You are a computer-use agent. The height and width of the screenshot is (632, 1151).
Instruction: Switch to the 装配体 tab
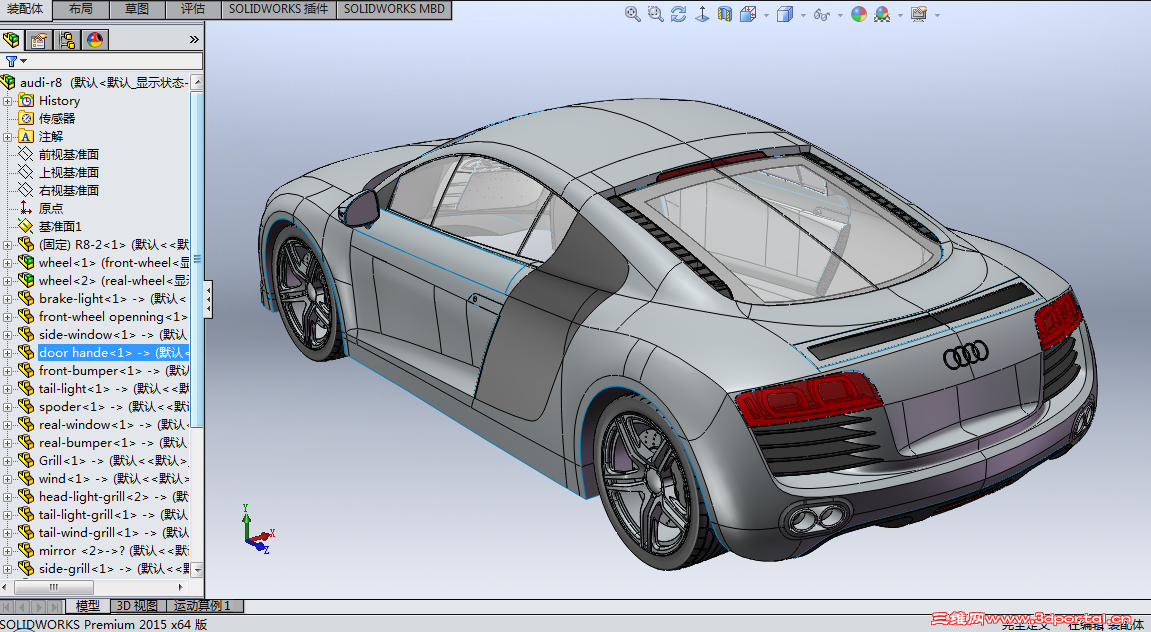click(25, 9)
